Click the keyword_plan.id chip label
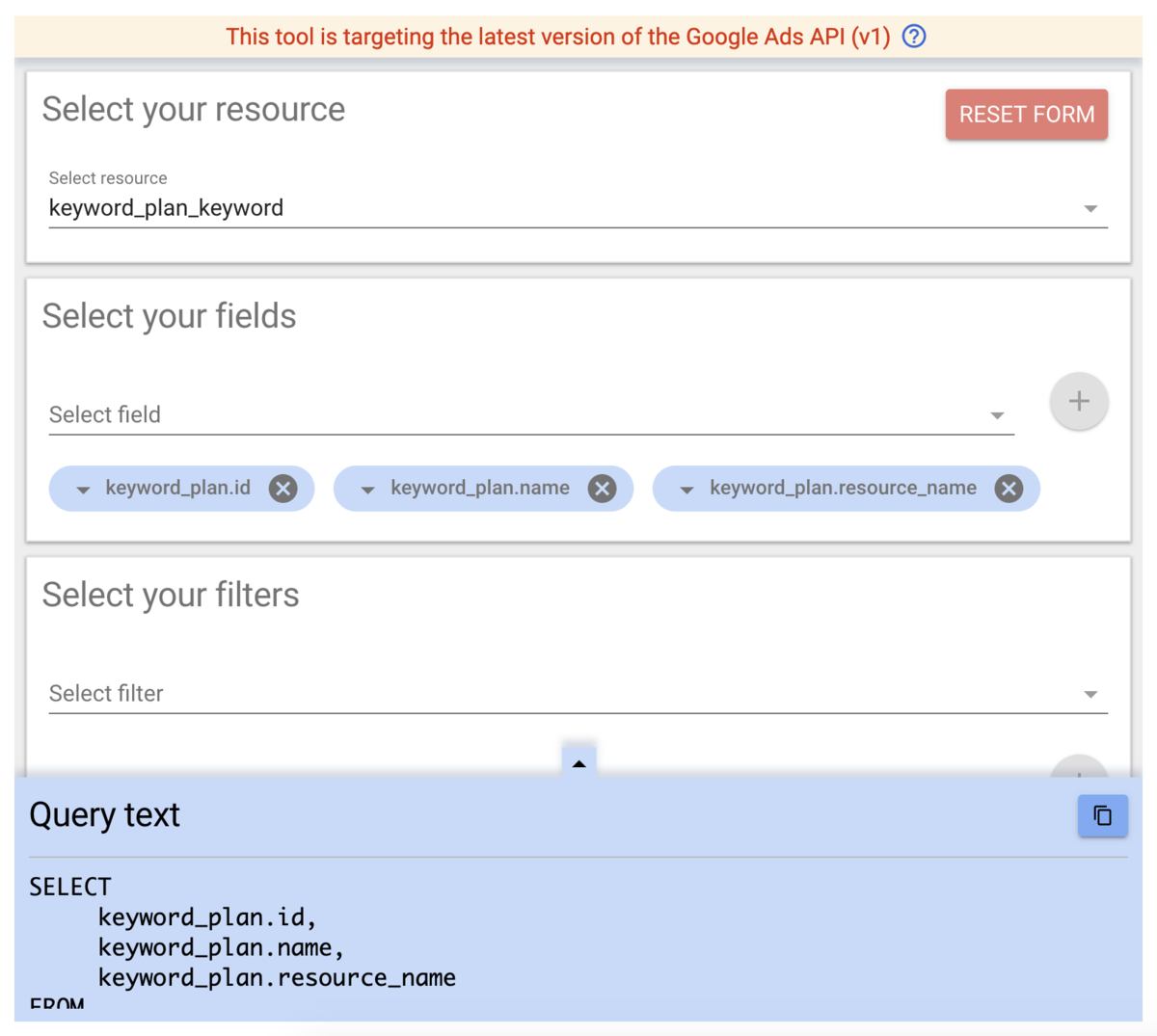This screenshot has height=1036, width=1157. (178, 488)
